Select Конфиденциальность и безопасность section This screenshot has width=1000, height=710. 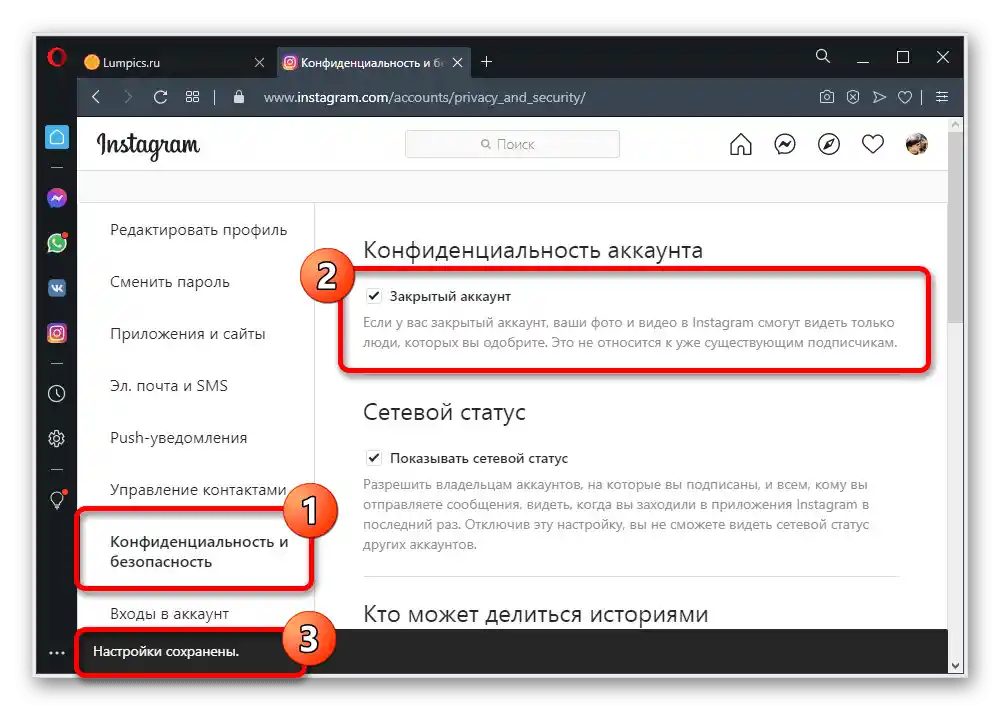click(x=199, y=551)
